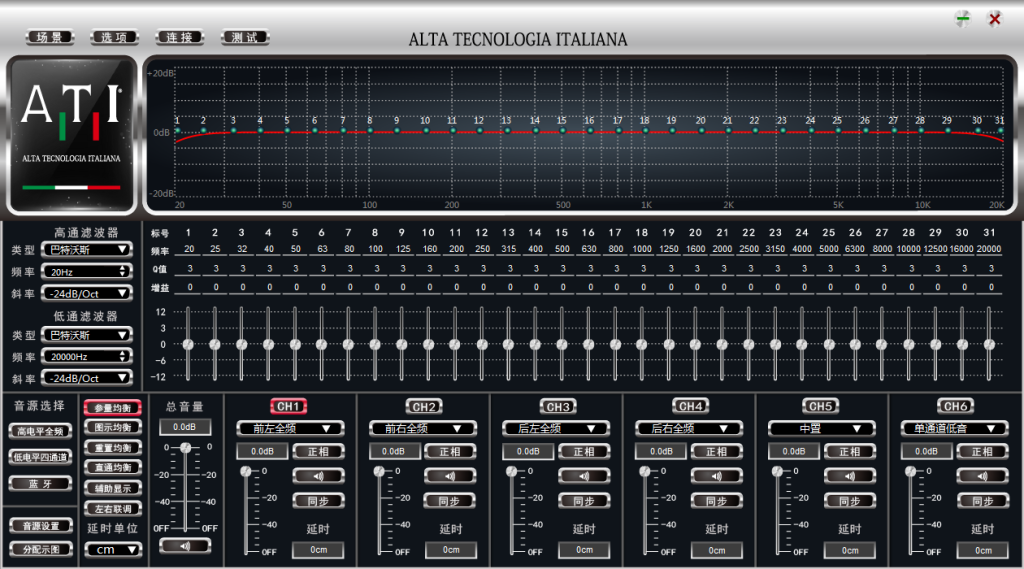Screen dimensions: 1024x569
Task: Open CH3 后左全频 output dropdown
Action: pyautogui.click(x=556, y=429)
